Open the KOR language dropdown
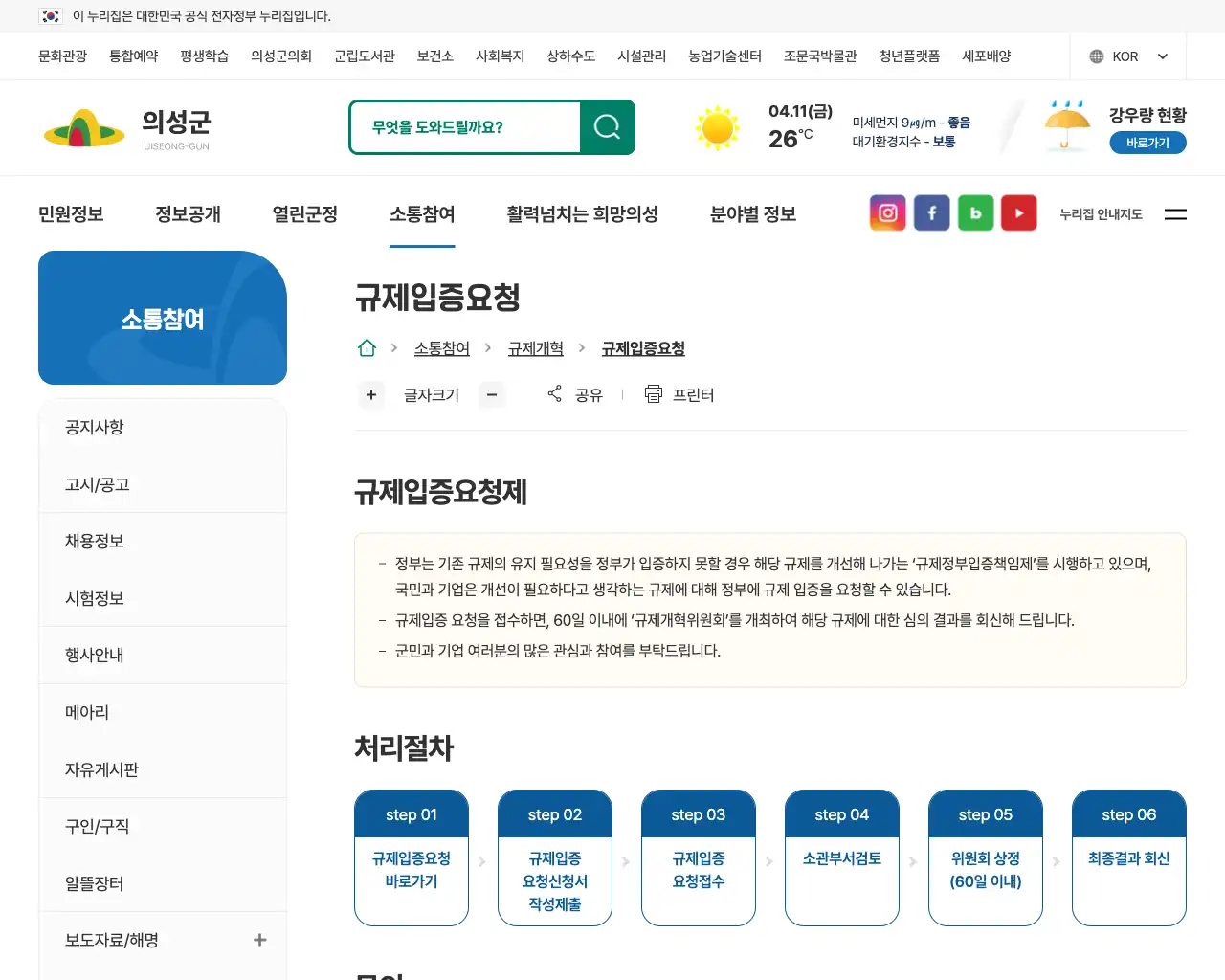This screenshot has width=1225, height=980. click(1127, 56)
